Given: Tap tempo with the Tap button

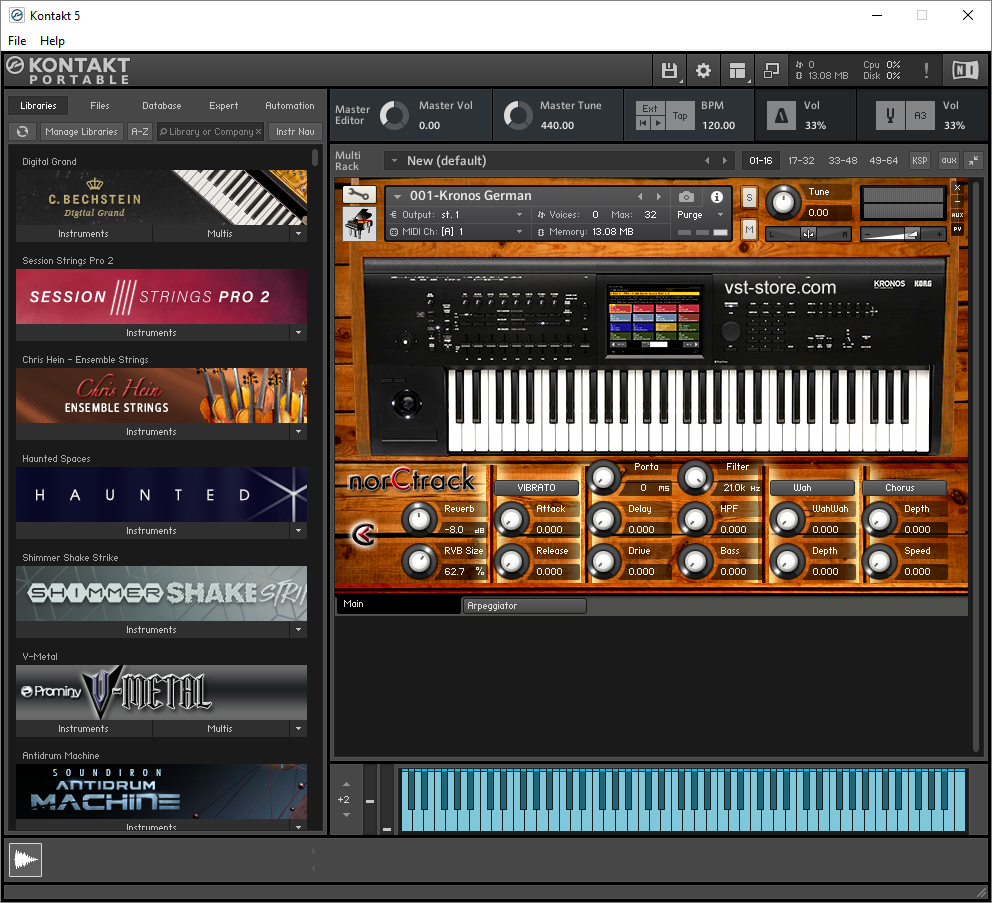Looking at the screenshot, I should coord(680,116).
